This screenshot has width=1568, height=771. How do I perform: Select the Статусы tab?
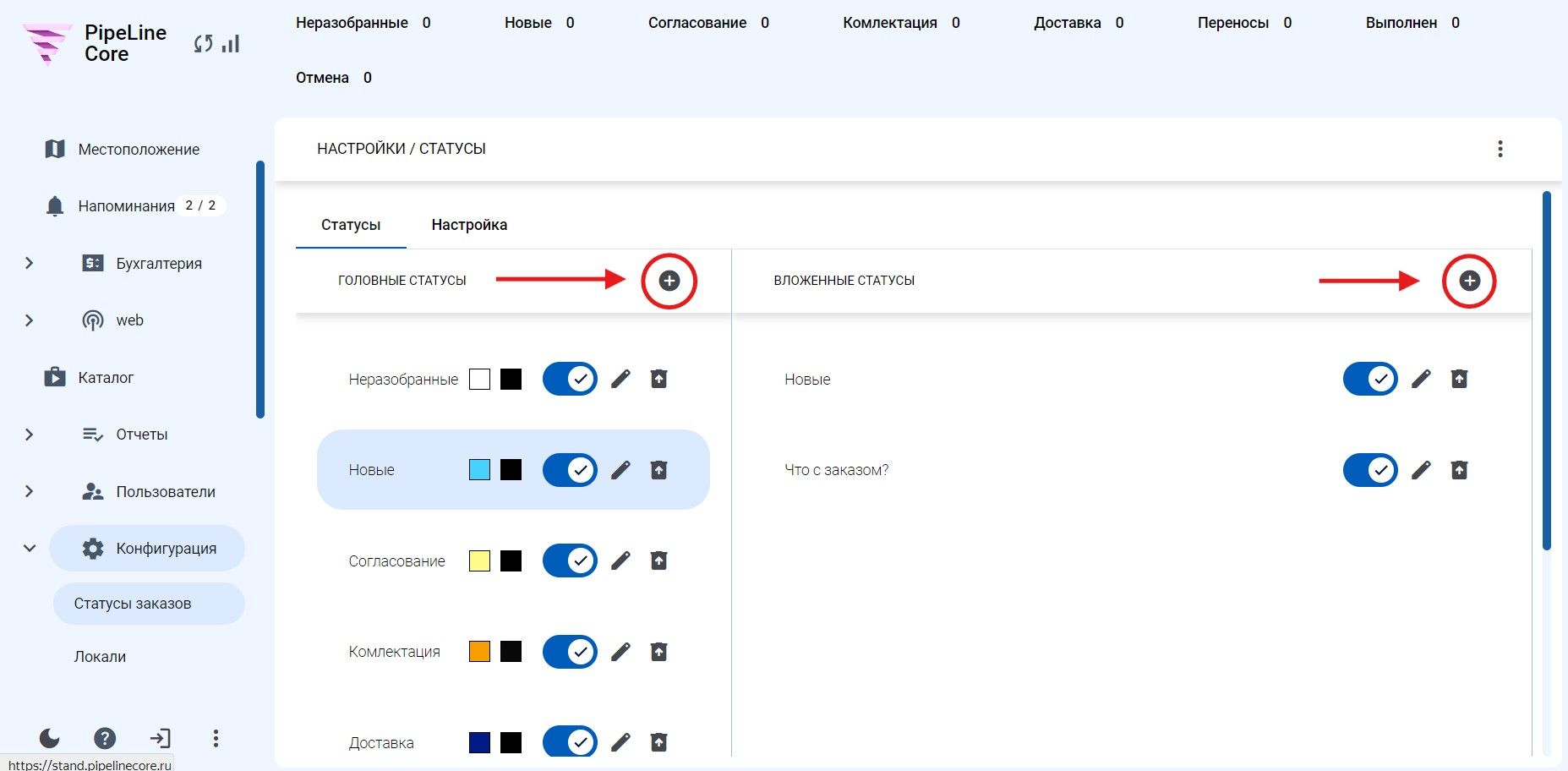click(x=351, y=225)
